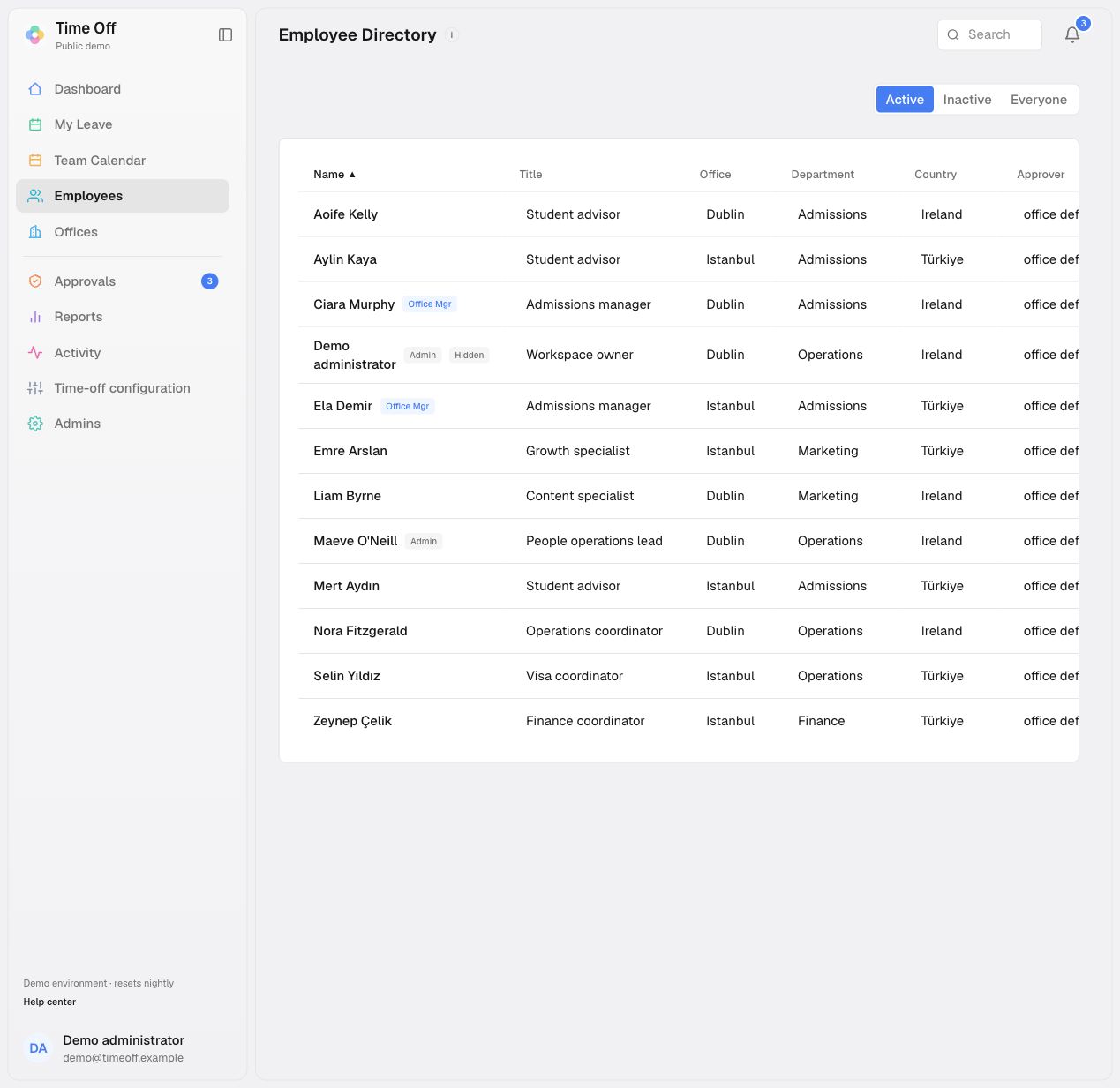Select Emre Arslan name cell
Screen dimensions: 1120x1088
coord(350,451)
